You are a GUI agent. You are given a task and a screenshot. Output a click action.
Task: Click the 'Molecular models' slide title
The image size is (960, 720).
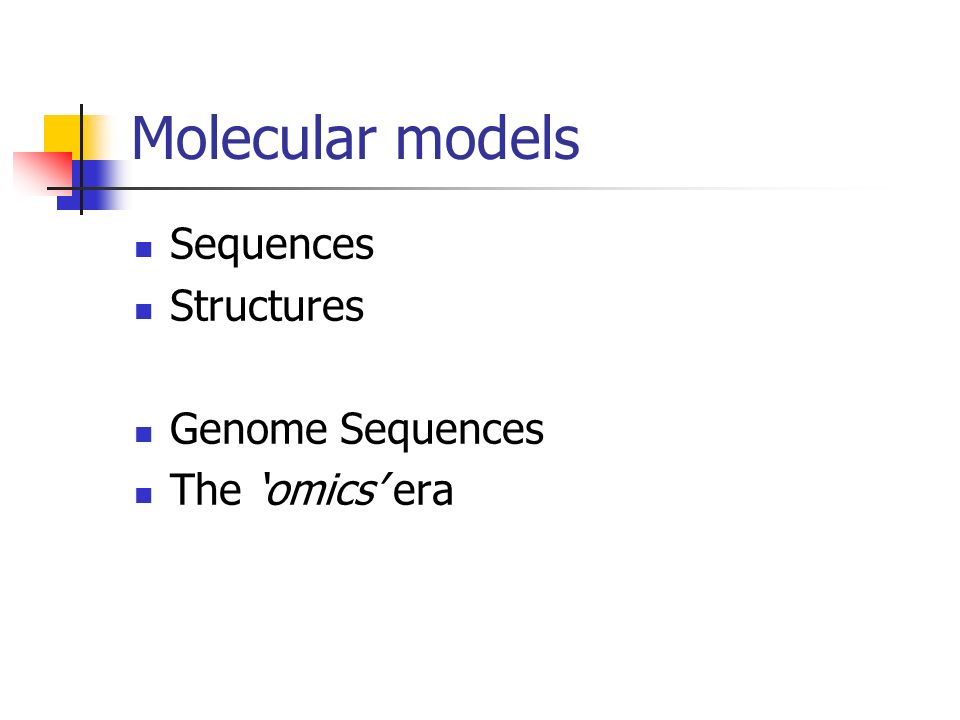pos(355,138)
